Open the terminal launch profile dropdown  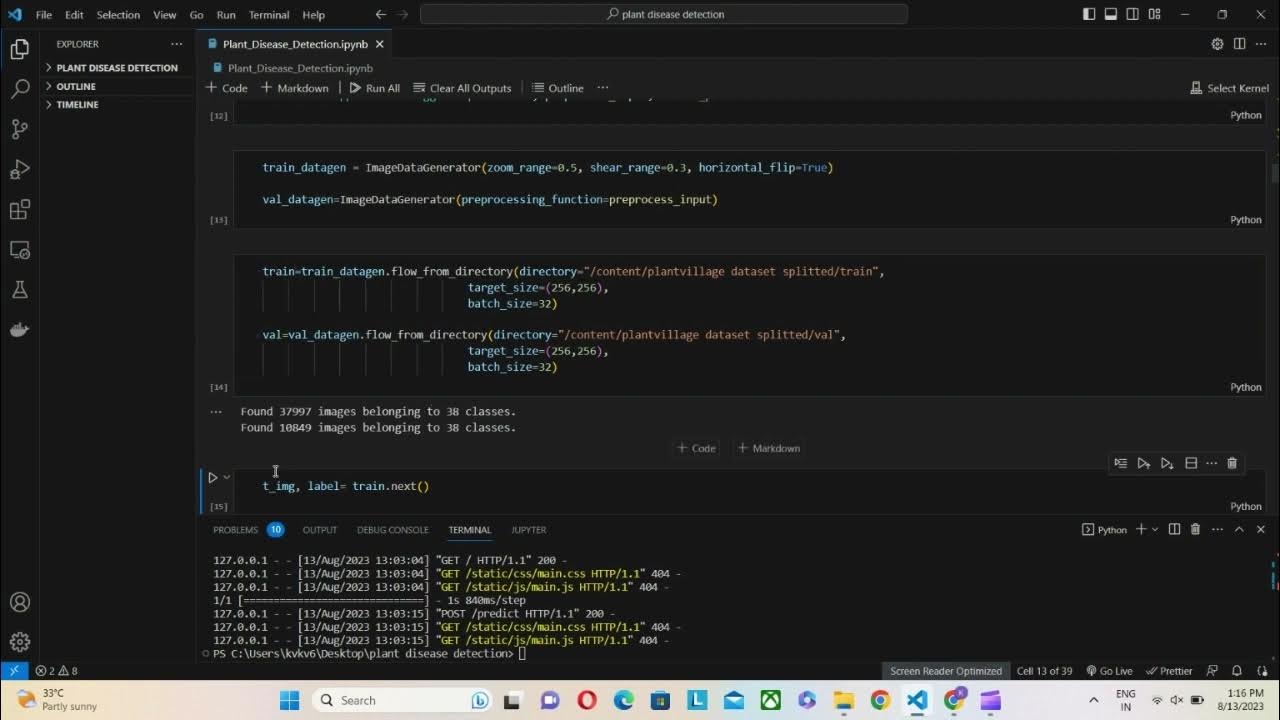tap(1155, 530)
